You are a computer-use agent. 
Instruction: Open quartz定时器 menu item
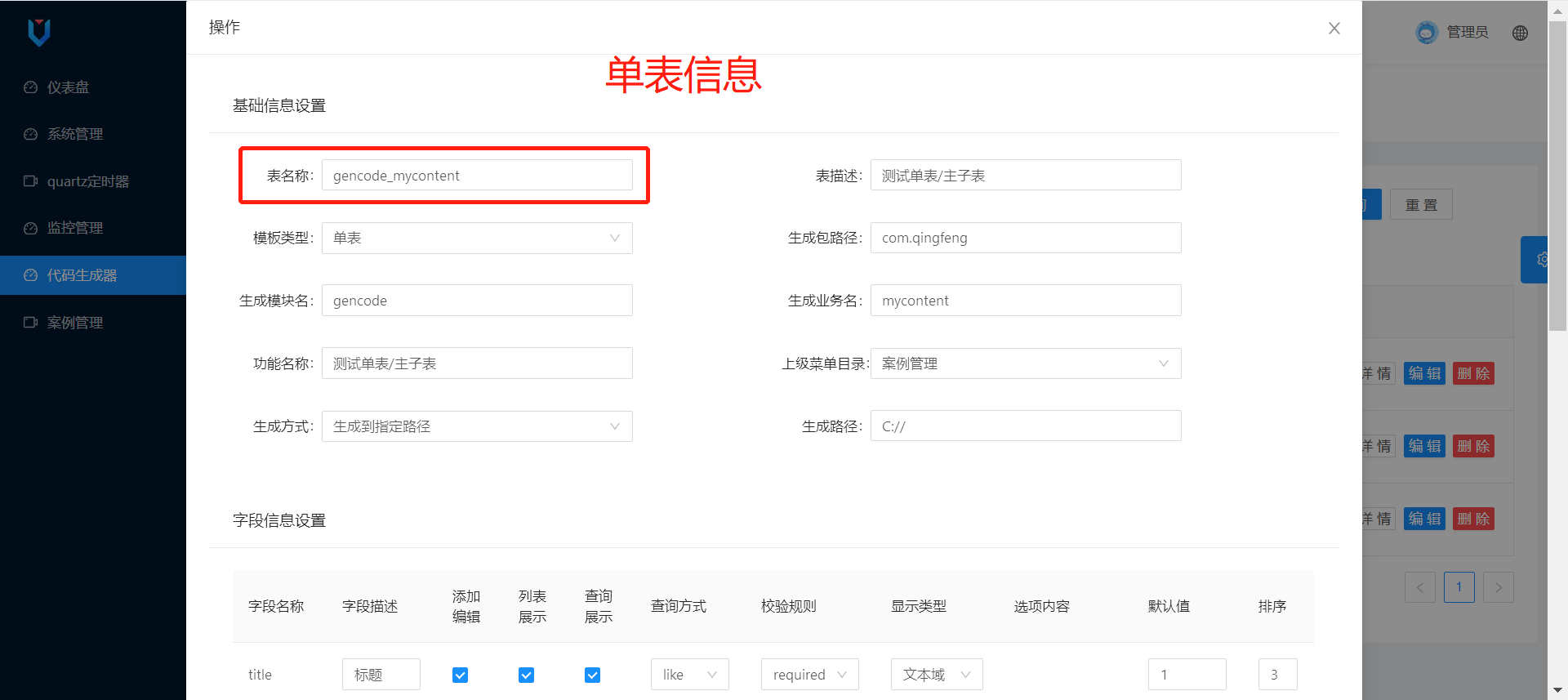point(93,181)
